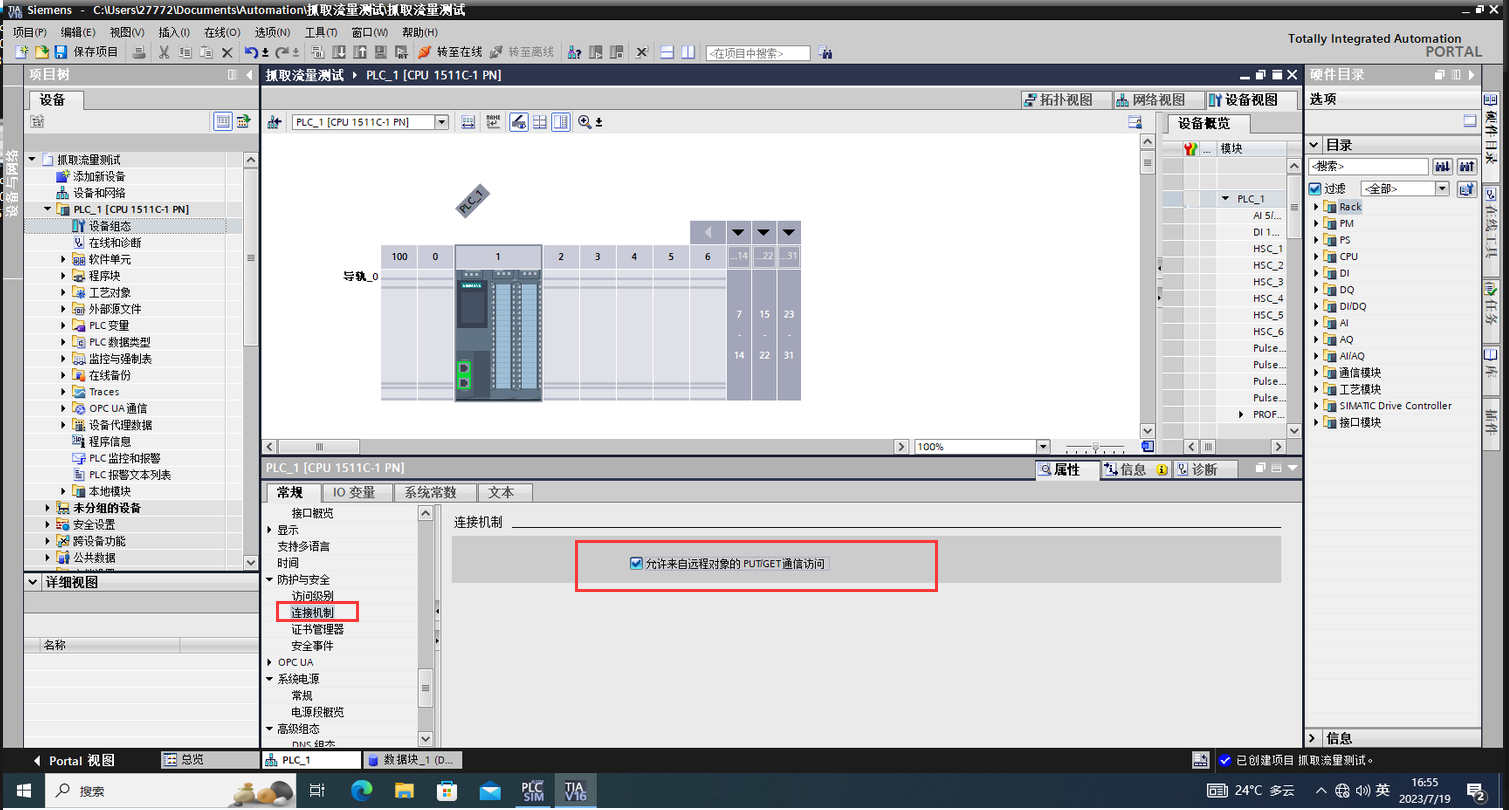Open 数据块_1 editor in bottom bar
The width and height of the screenshot is (1509, 810).
coord(411,760)
